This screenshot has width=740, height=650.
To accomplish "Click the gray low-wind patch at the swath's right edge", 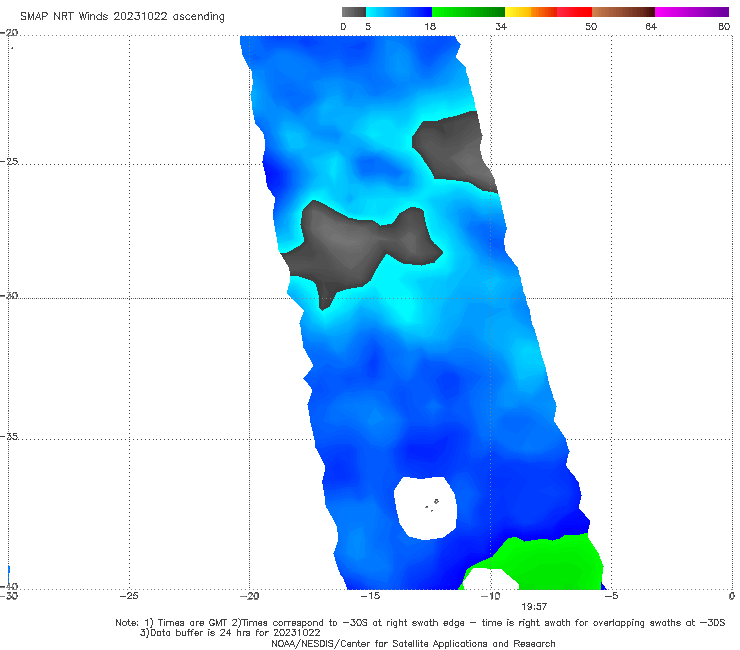I will (453, 151).
